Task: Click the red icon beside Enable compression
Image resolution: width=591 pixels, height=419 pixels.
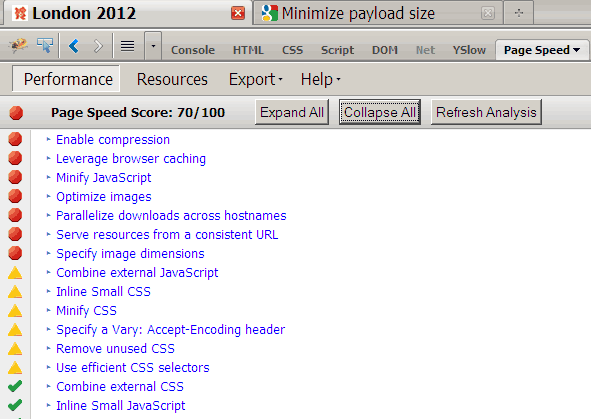Action: click(x=15, y=139)
